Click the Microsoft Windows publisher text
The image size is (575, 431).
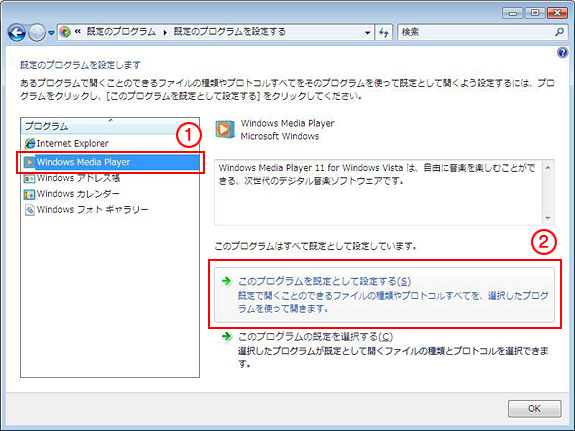tap(280, 136)
